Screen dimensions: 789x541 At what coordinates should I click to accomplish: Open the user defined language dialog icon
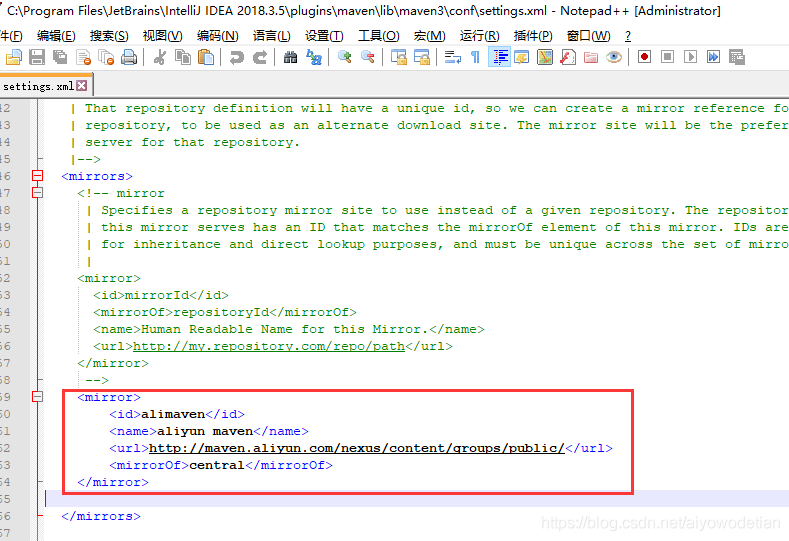(522, 57)
